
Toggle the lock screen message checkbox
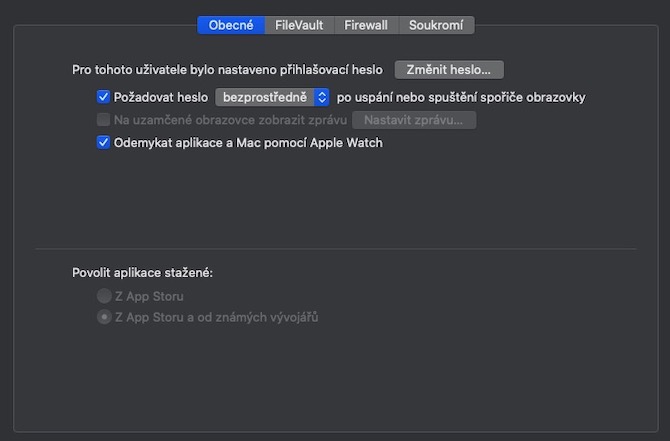coord(103,120)
